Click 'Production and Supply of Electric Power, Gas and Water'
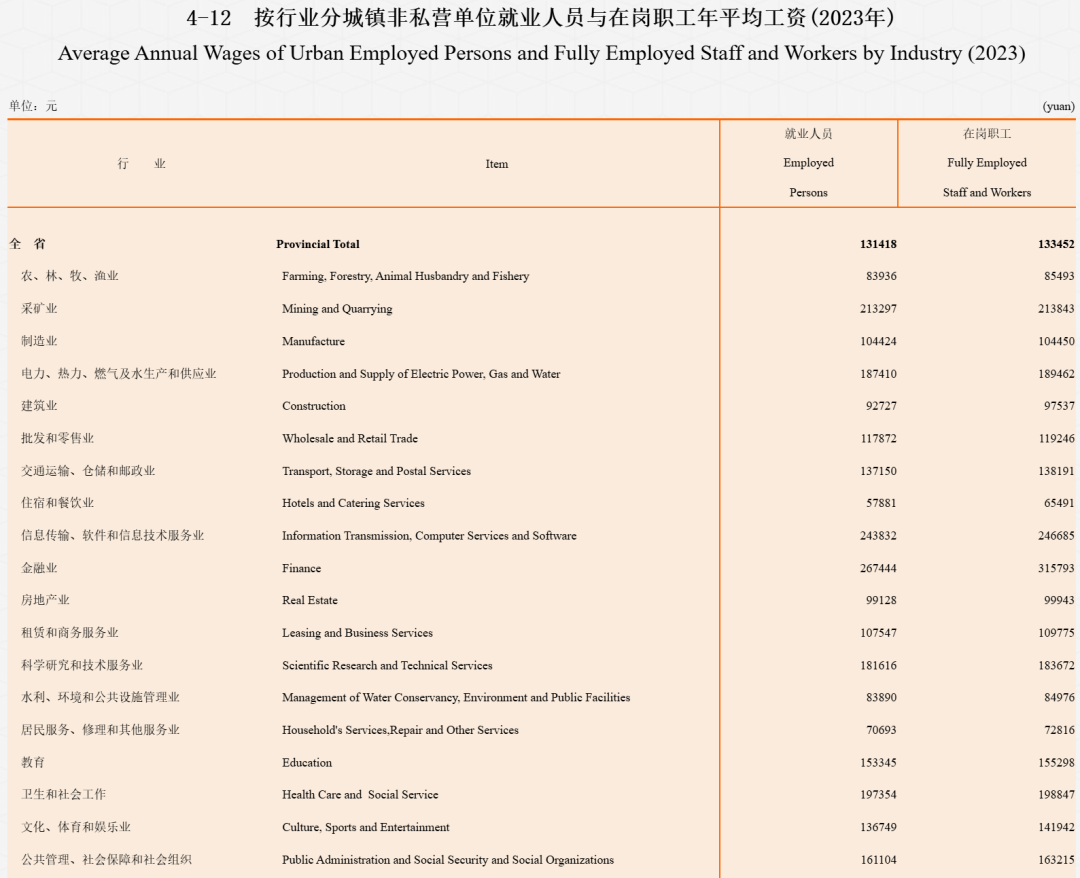1080x878 pixels. point(421,374)
